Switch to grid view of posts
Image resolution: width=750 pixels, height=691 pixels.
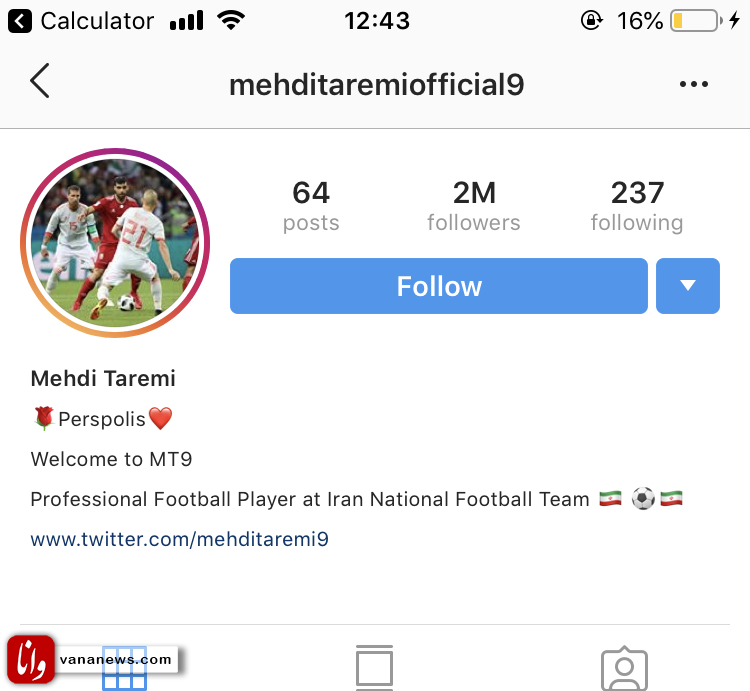pos(124,668)
